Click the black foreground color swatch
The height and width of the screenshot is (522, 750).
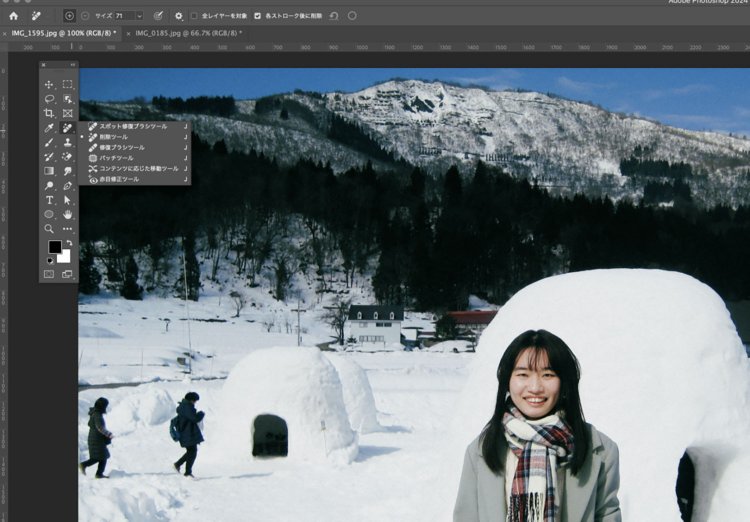click(x=54, y=247)
